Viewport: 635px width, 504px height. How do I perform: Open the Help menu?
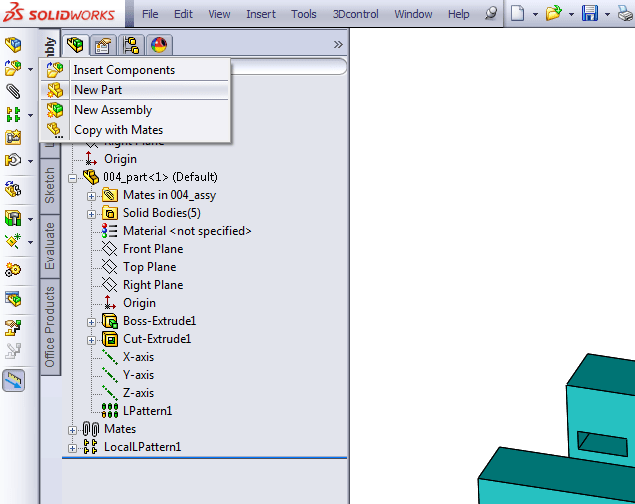click(458, 14)
